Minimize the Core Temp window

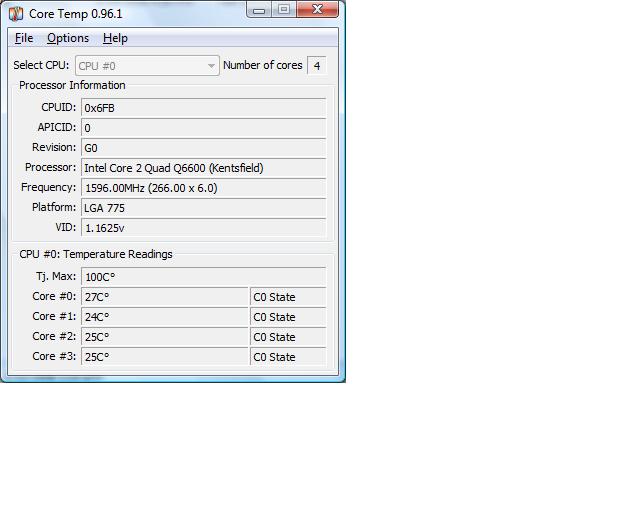click(259, 10)
